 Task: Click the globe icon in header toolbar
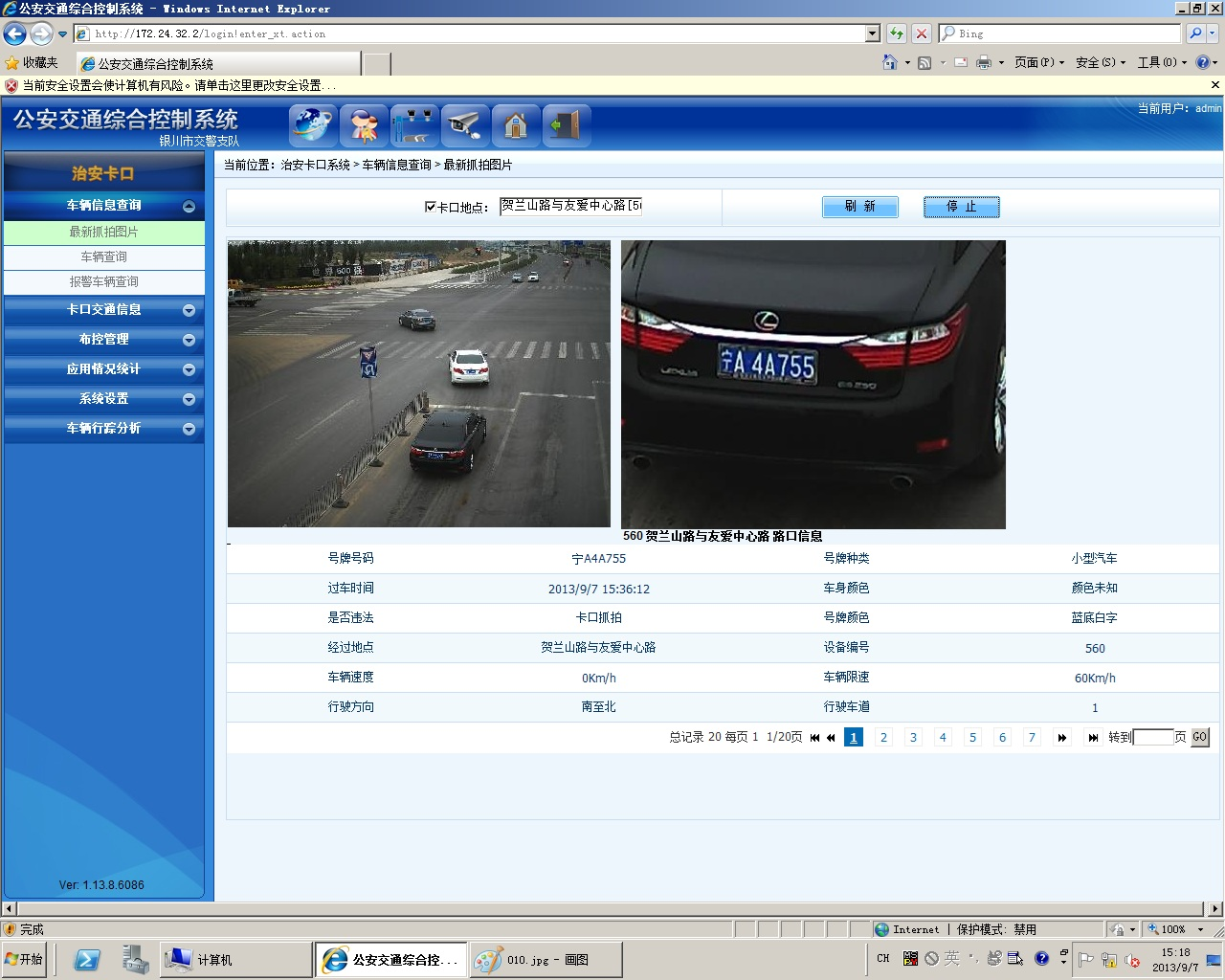pos(313,125)
